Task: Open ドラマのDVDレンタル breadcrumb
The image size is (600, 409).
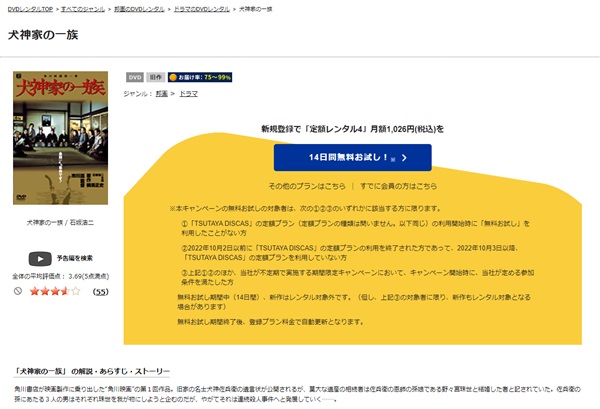Action: 202,9
